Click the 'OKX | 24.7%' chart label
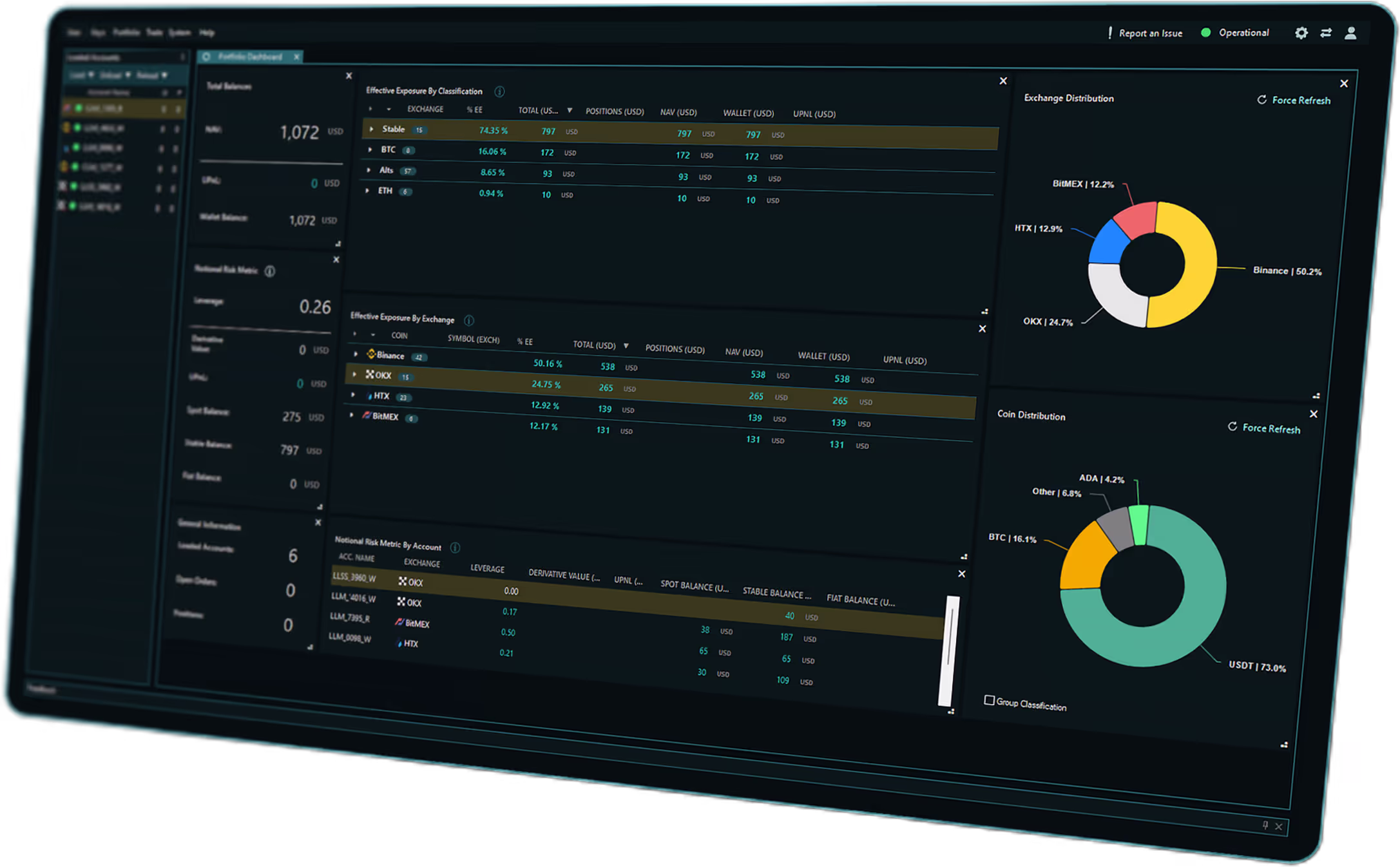Screen dimensions: 1400x867 [x=1048, y=321]
